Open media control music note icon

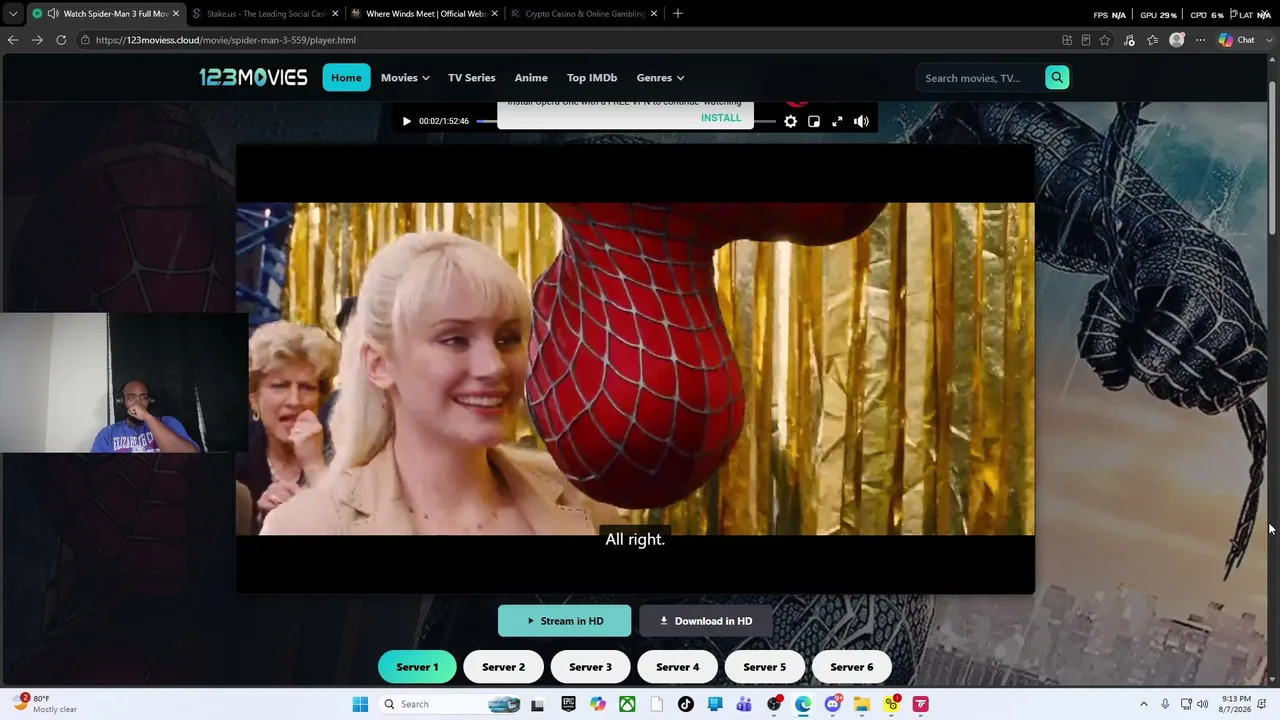coord(1130,40)
